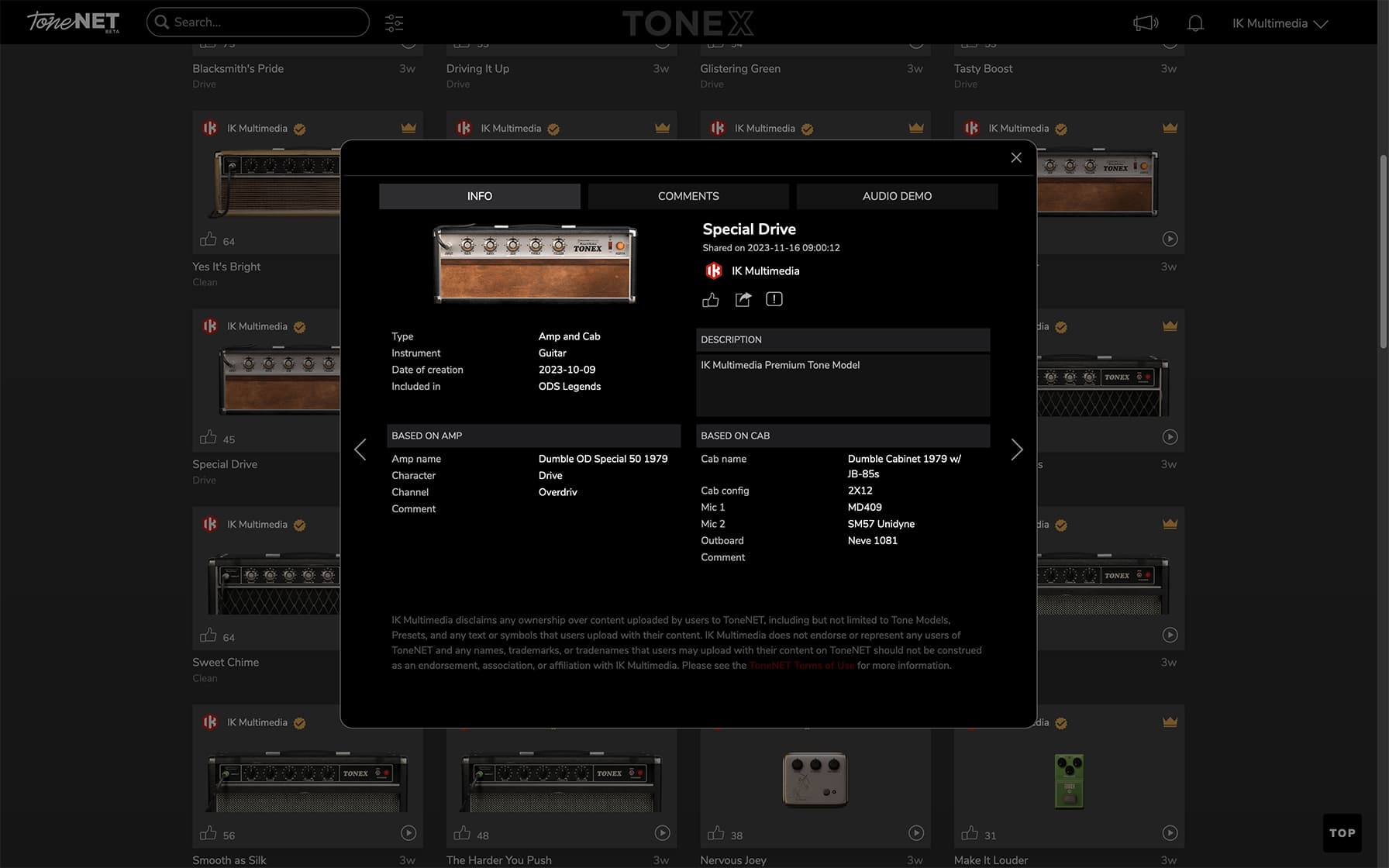
Task: Go to next tone model arrow
Action: [1016, 449]
